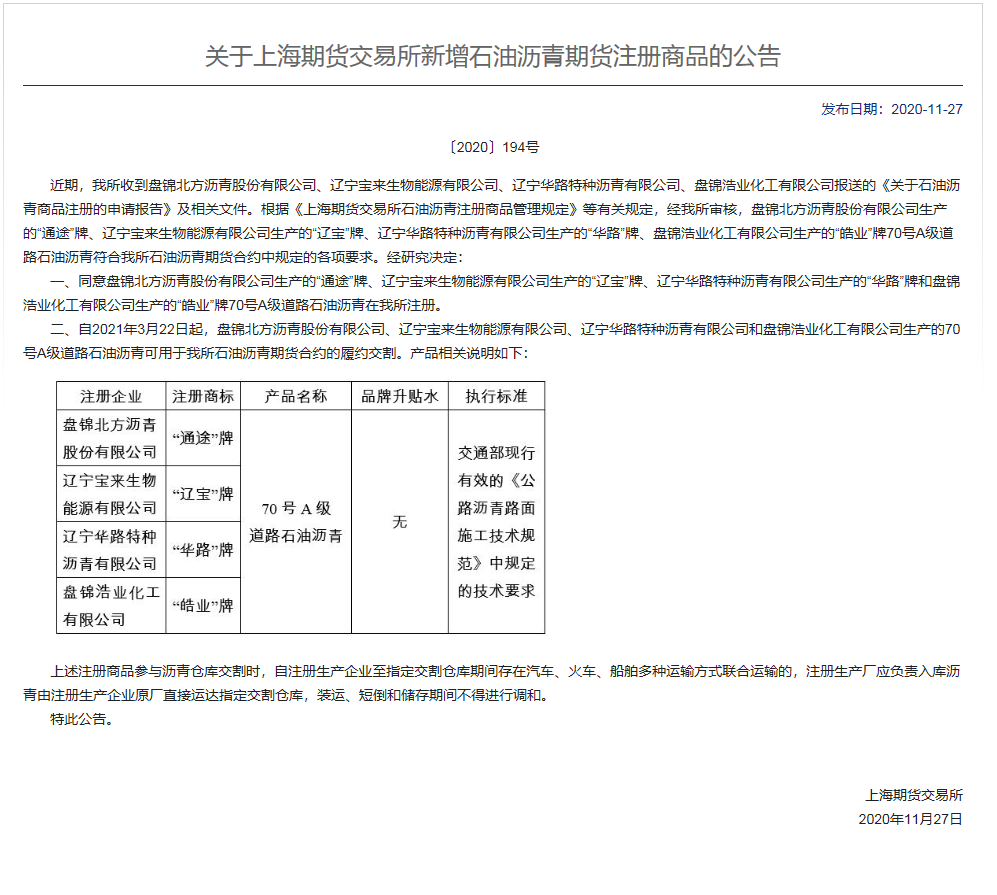Click the 70号A级道路石油沥青 product cell
This screenshot has width=997, height=895.
tap(294, 524)
